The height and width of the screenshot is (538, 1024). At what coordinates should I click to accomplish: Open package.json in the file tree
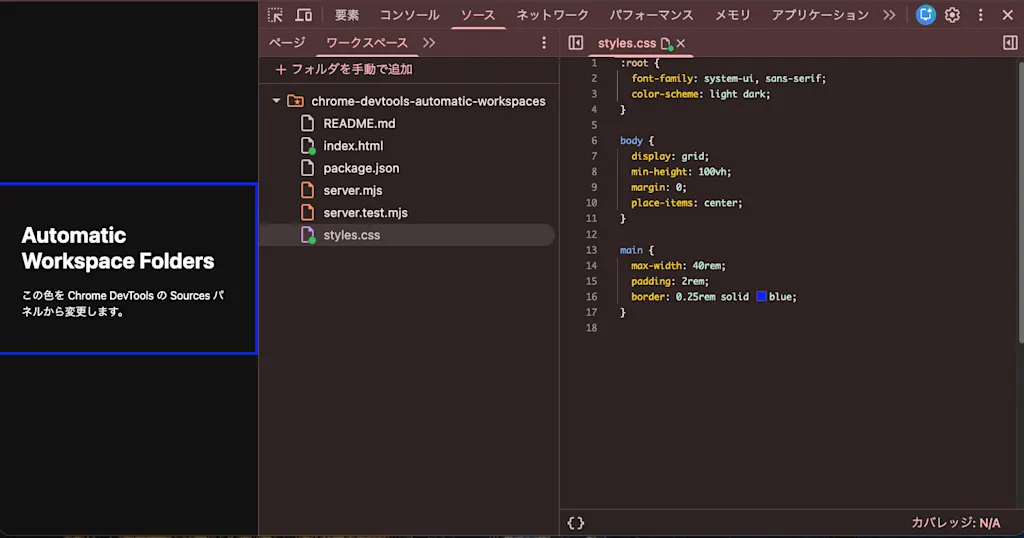tap(361, 168)
